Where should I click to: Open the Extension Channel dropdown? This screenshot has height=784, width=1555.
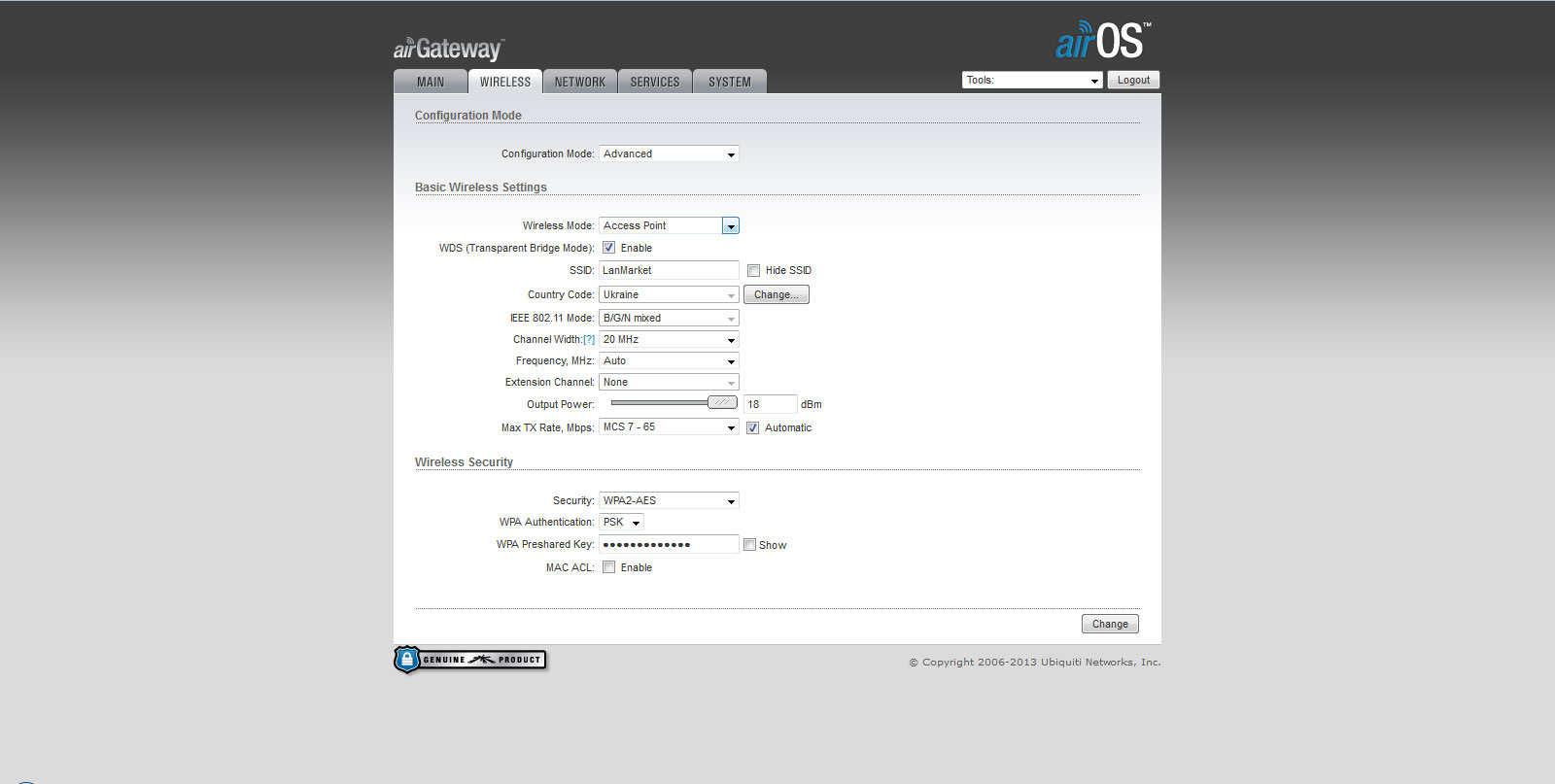click(x=669, y=382)
